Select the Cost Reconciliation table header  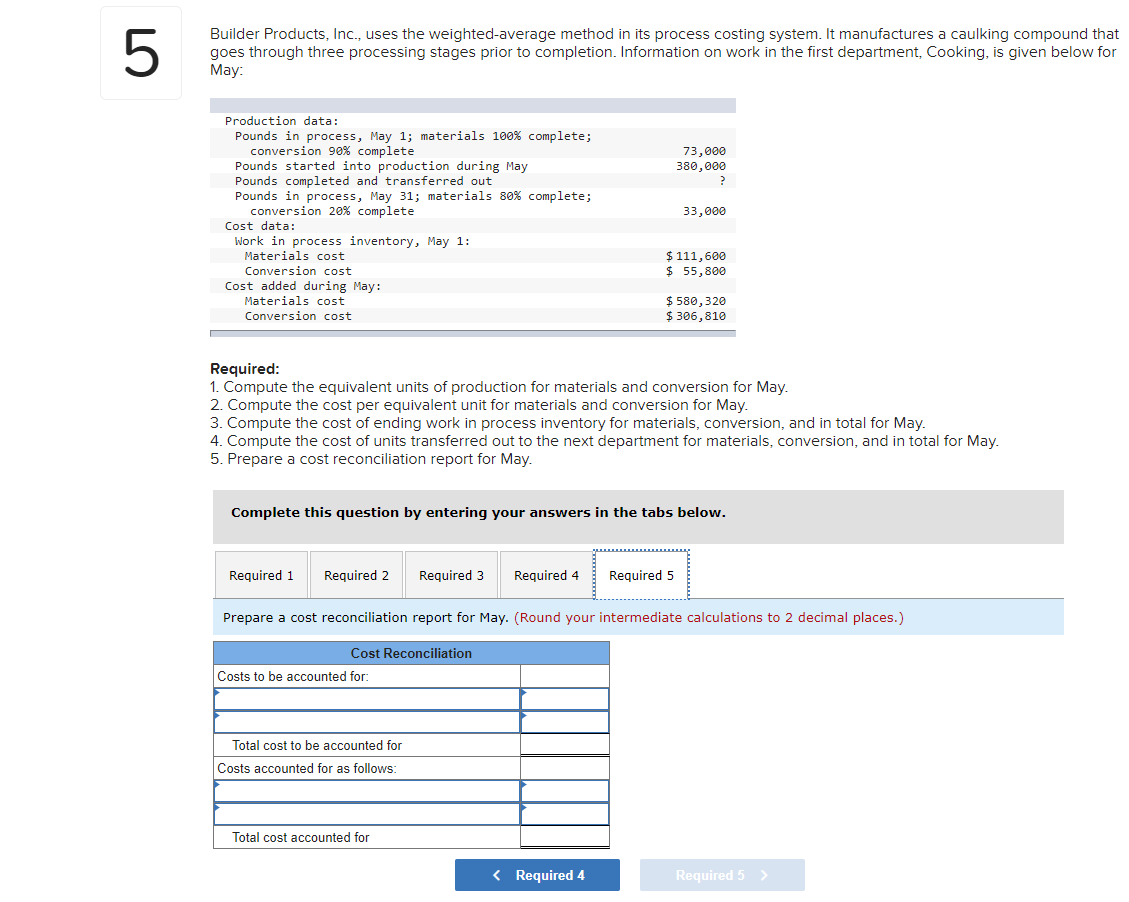(x=411, y=652)
